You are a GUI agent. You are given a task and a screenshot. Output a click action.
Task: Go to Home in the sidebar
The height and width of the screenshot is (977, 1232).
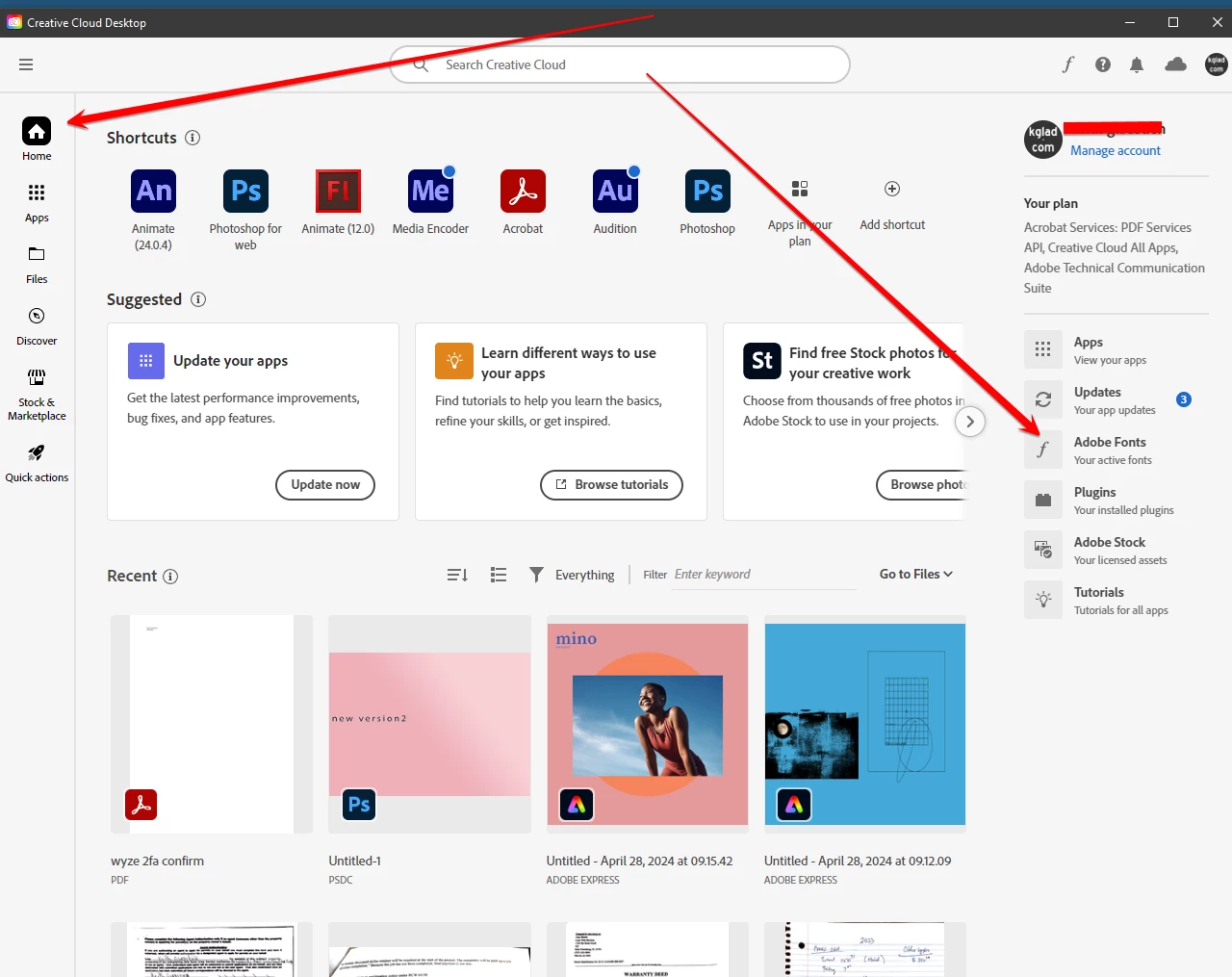pyautogui.click(x=37, y=139)
